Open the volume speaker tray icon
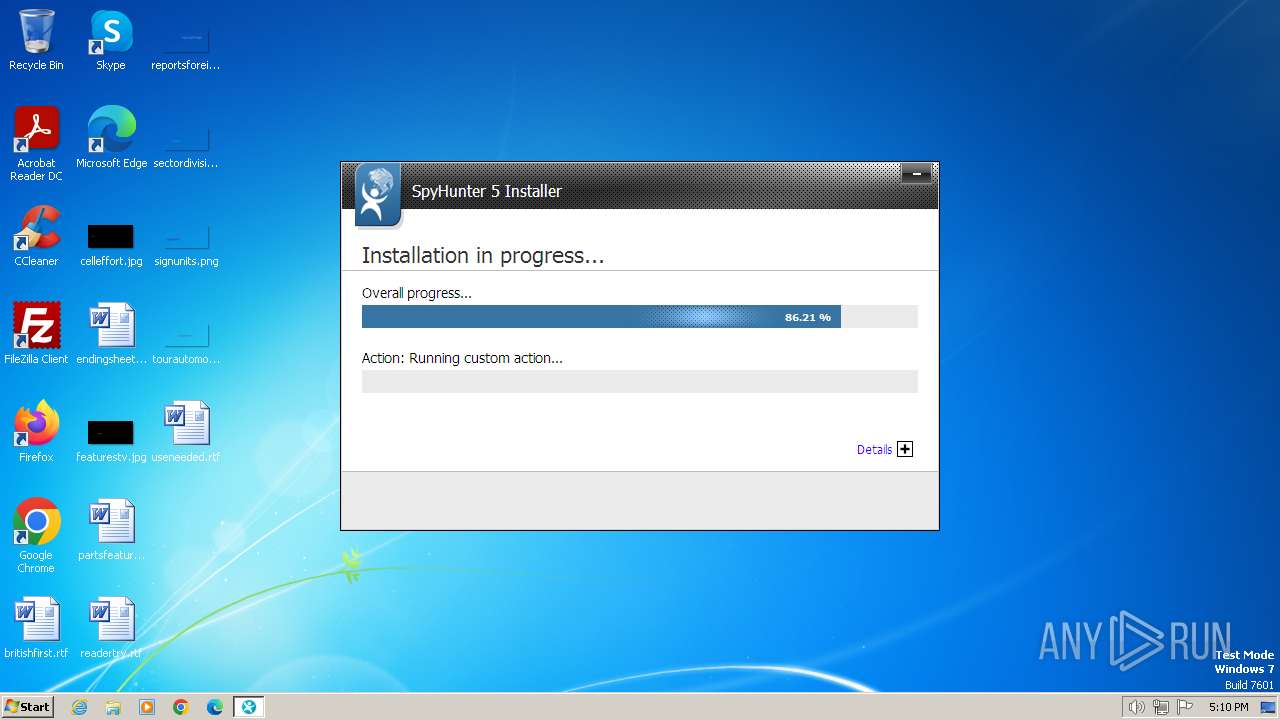Viewport: 1280px width, 720px height. (1136, 707)
